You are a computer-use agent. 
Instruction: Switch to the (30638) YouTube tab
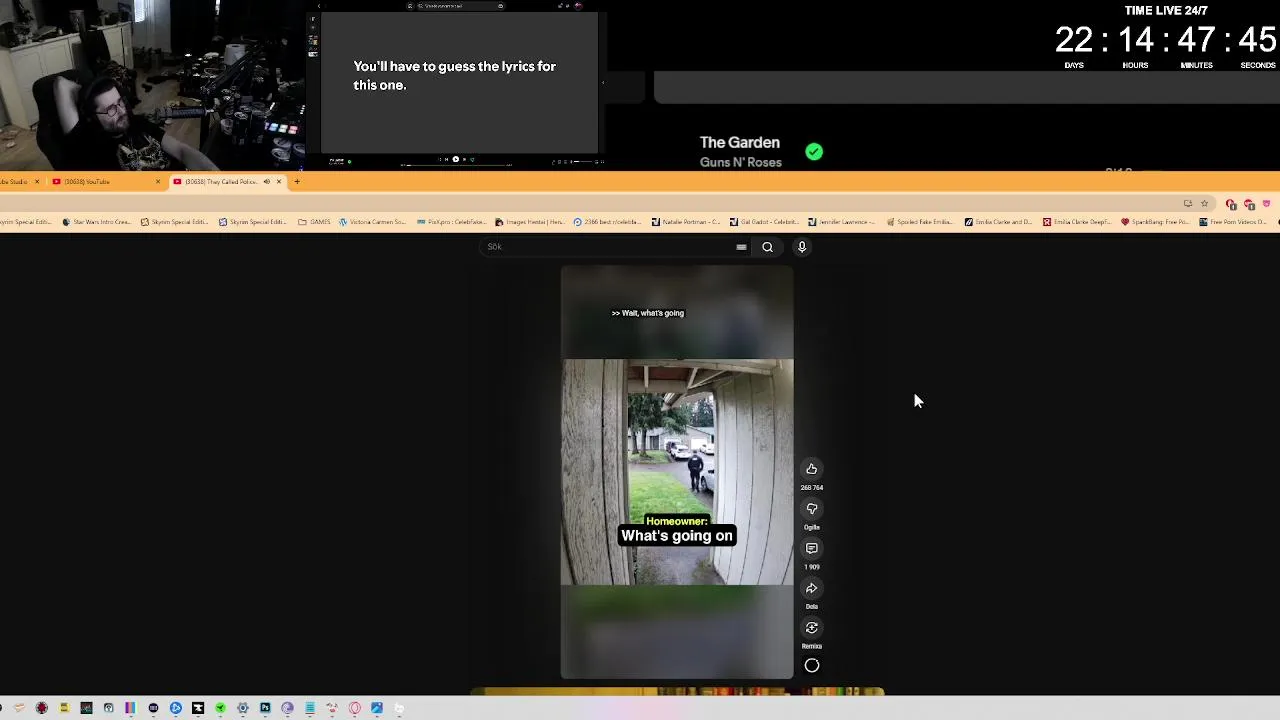(x=107, y=181)
